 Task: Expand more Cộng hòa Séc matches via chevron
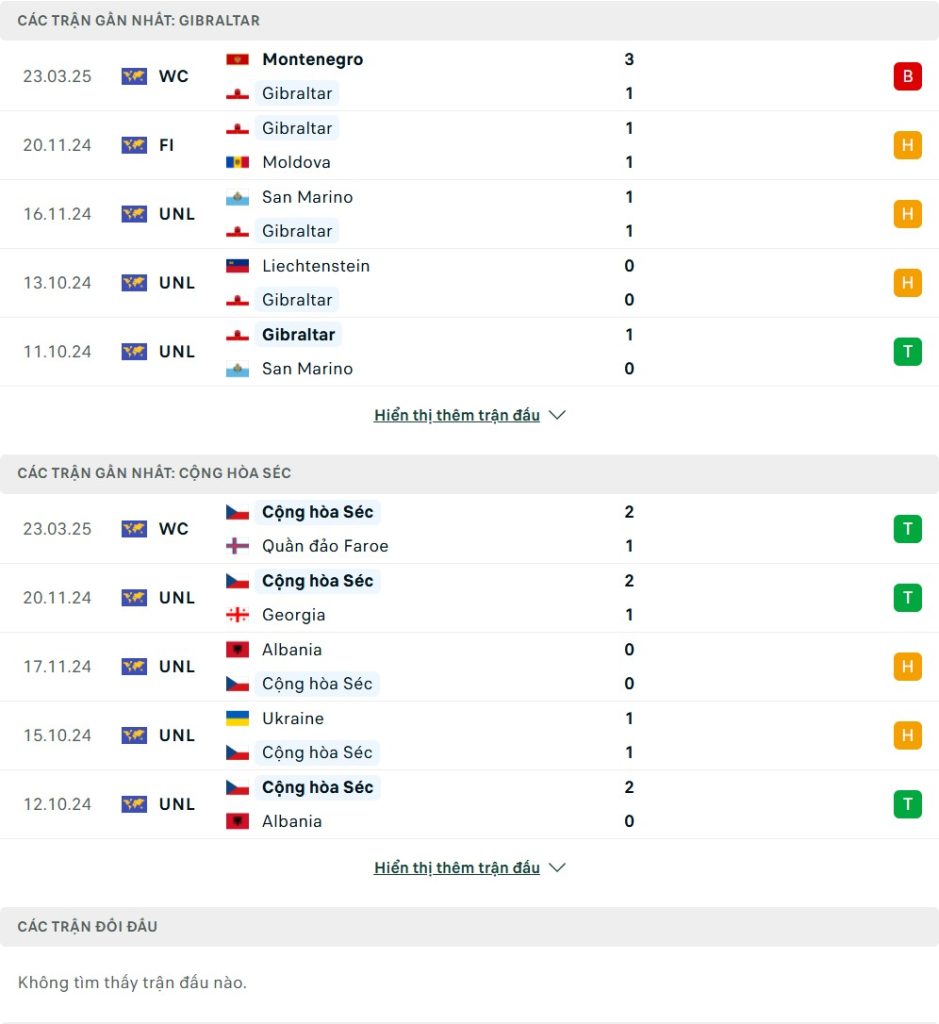click(x=557, y=868)
